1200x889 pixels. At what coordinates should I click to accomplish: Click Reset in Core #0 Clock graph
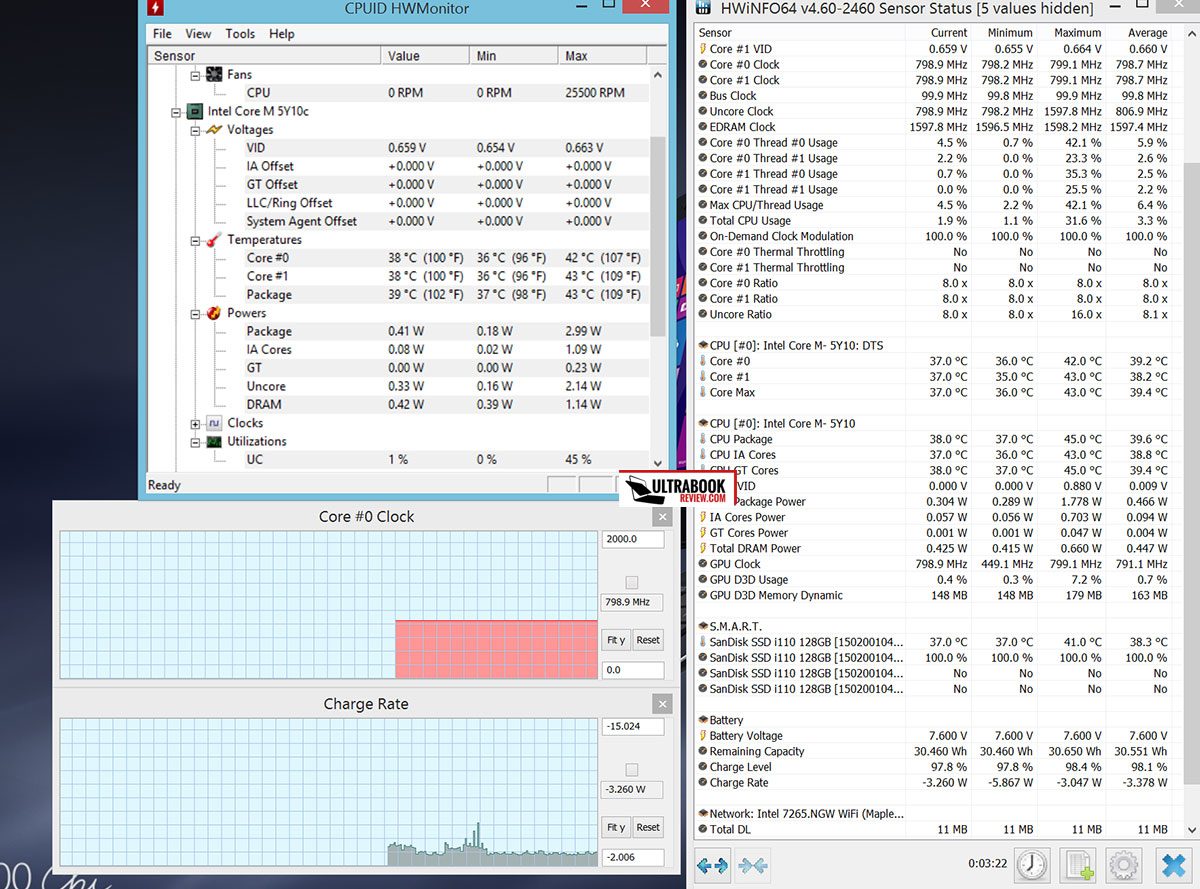(648, 640)
